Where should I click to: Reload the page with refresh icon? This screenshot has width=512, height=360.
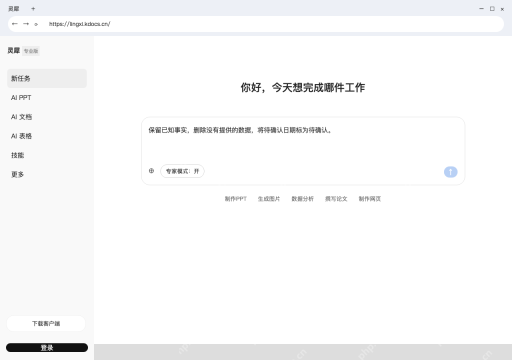coord(36,24)
